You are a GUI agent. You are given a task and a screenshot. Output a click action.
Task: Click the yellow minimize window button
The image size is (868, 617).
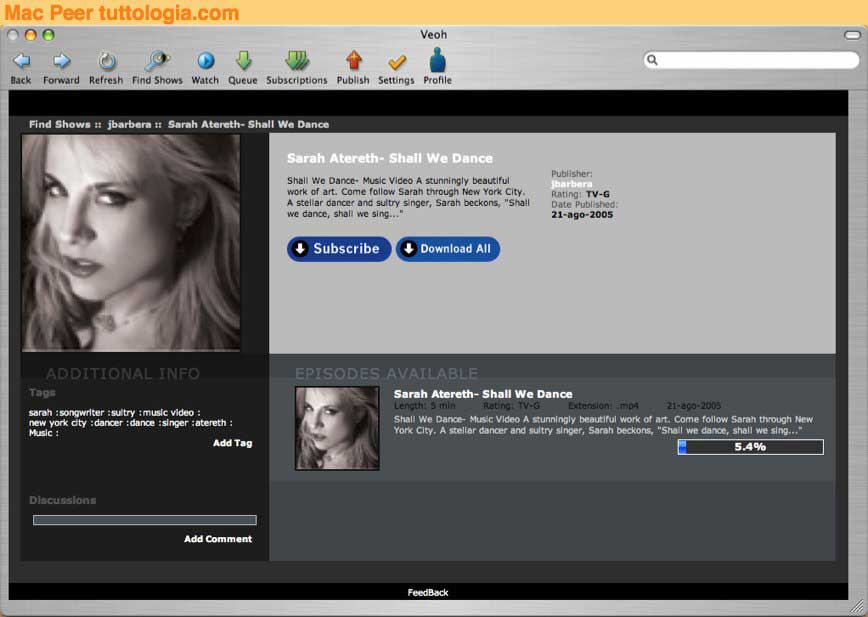click(30, 35)
